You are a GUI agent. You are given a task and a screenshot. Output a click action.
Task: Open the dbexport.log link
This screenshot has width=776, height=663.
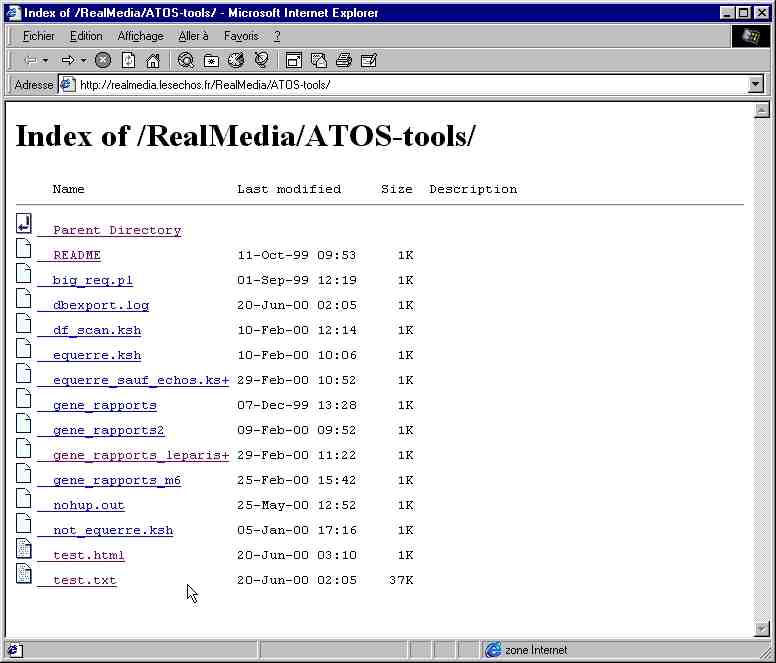coord(101,305)
